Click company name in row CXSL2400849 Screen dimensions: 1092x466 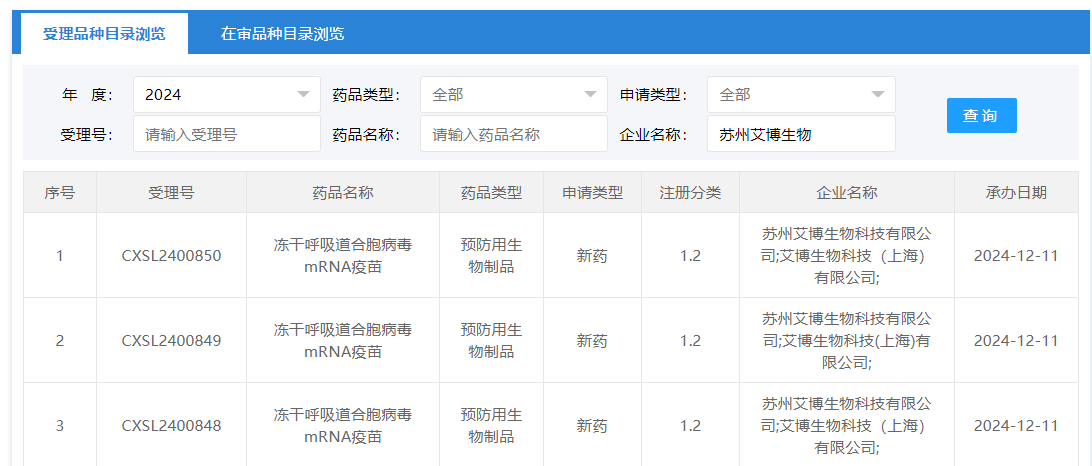tap(847, 341)
